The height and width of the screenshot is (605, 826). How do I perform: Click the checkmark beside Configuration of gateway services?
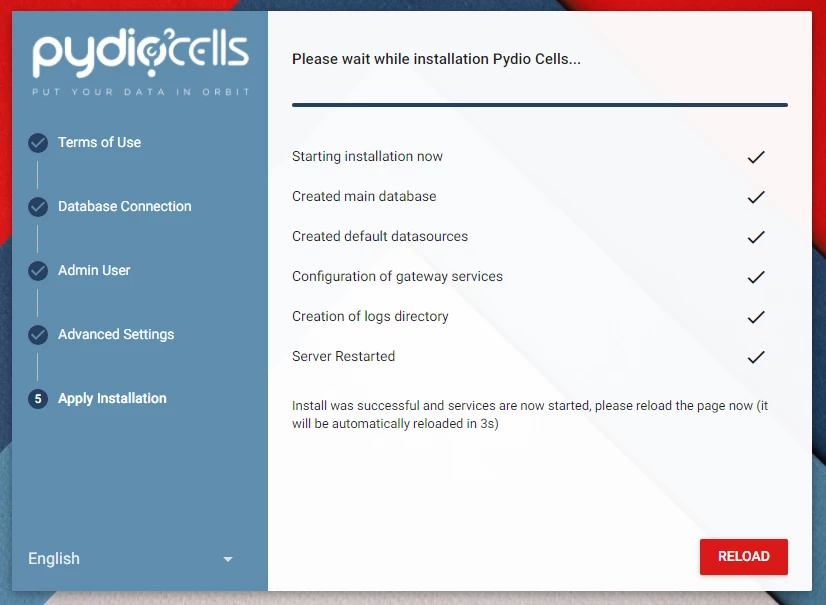(756, 277)
